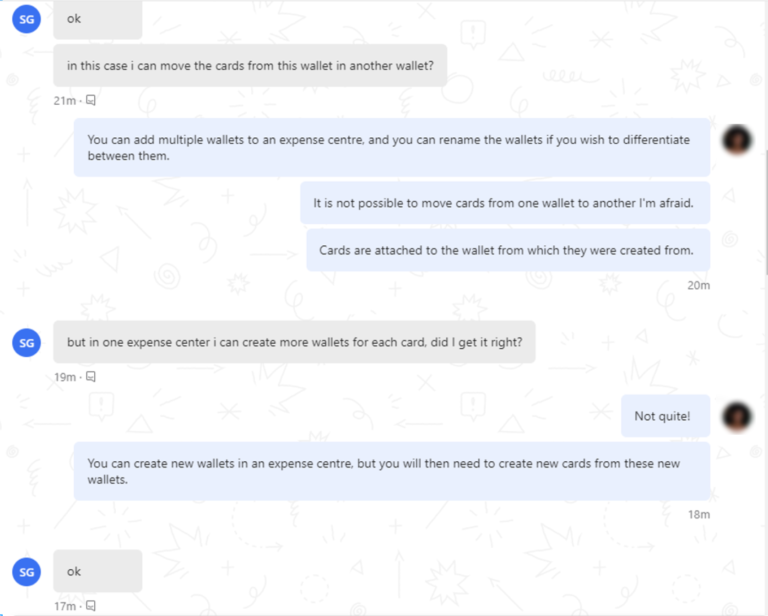The height and width of the screenshot is (616, 768).
Task: Click the "You can add multiple wallets" message
Action: [391, 148]
